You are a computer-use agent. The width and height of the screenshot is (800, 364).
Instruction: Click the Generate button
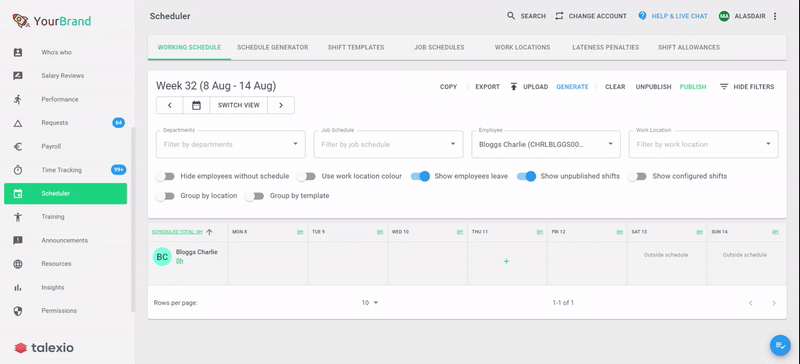tap(572, 87)
